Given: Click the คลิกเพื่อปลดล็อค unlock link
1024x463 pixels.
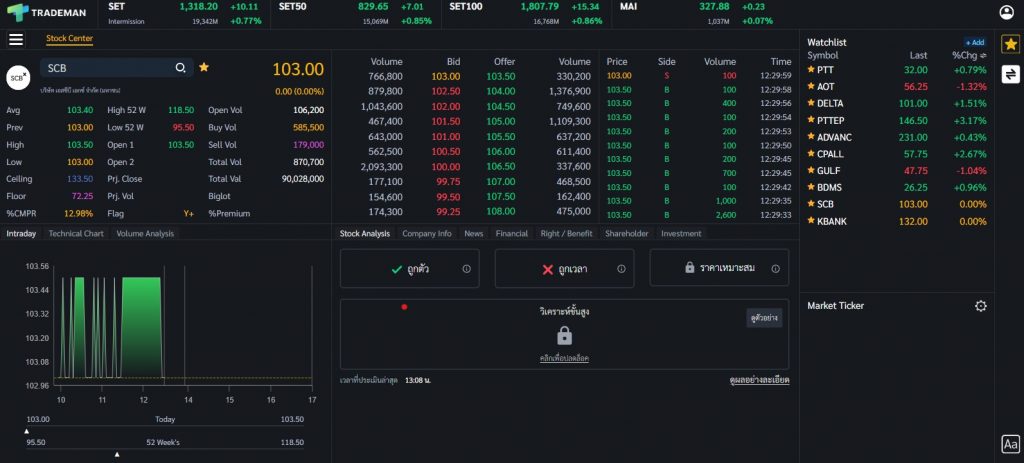Looking at the screenshot, I should click(x=564, y=358).
